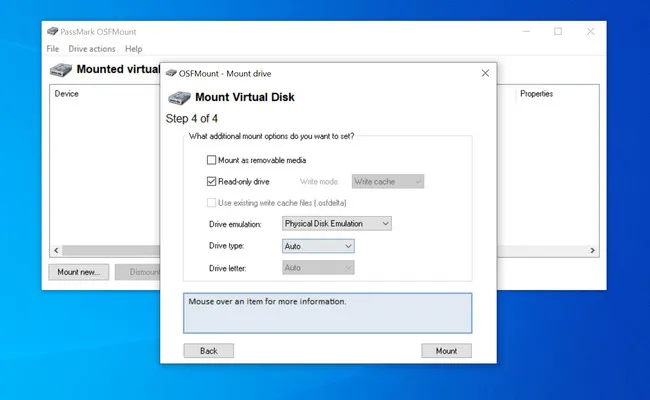Click 'What additional mount options' group label
Image resolution: width=650 pixels, height=400 pixels.
272,136
